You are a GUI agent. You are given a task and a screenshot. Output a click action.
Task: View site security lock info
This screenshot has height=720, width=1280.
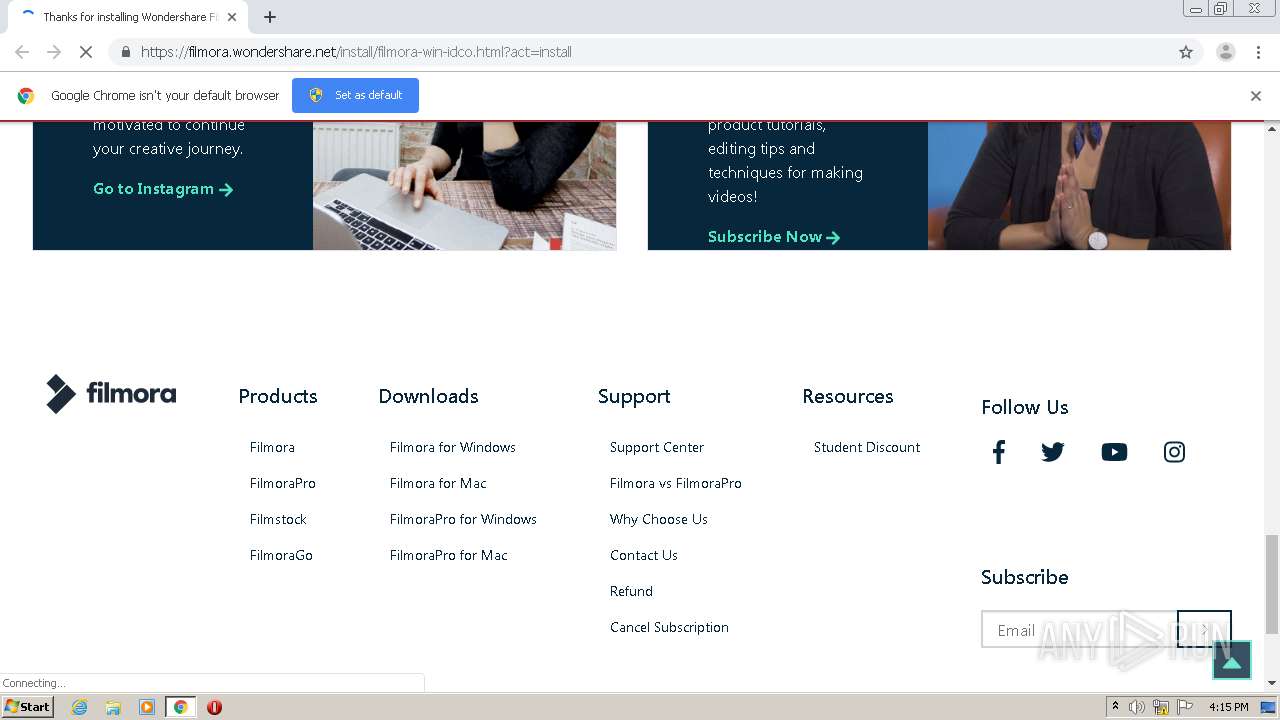point(125,52)
